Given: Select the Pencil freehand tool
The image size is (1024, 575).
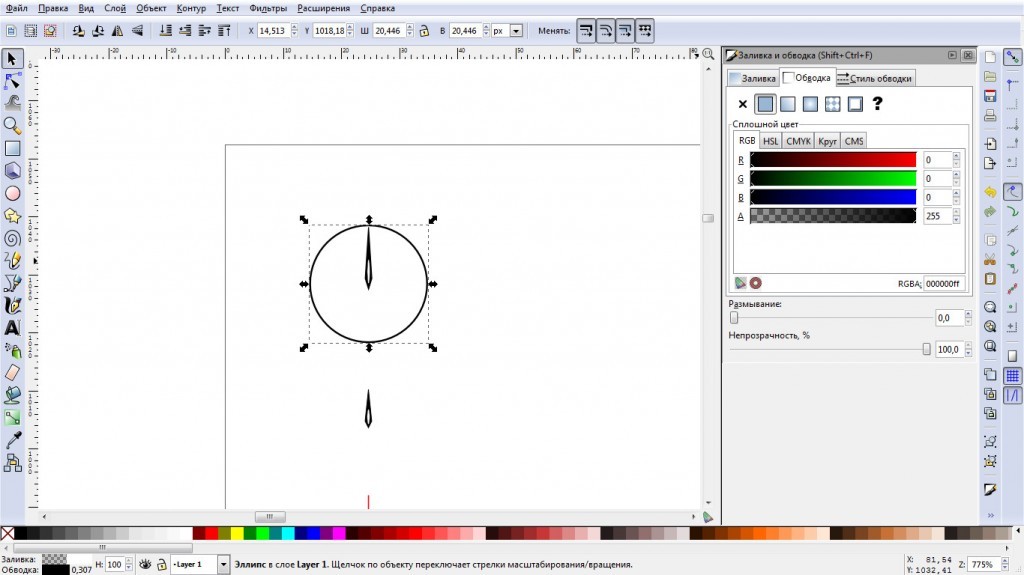Looking at the screenshot, I should [x=12, y=261].
